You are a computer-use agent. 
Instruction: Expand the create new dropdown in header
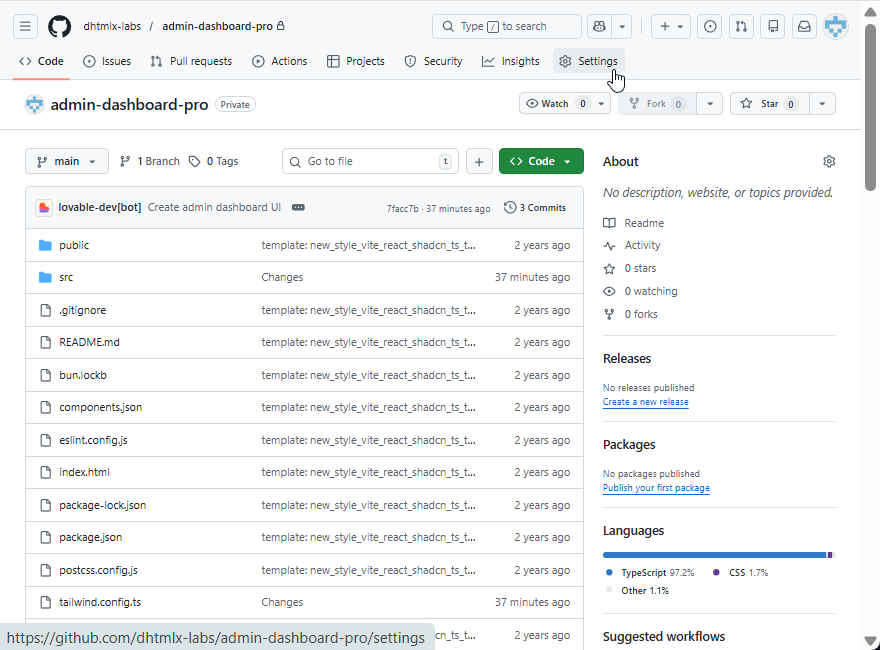[669, 26]
